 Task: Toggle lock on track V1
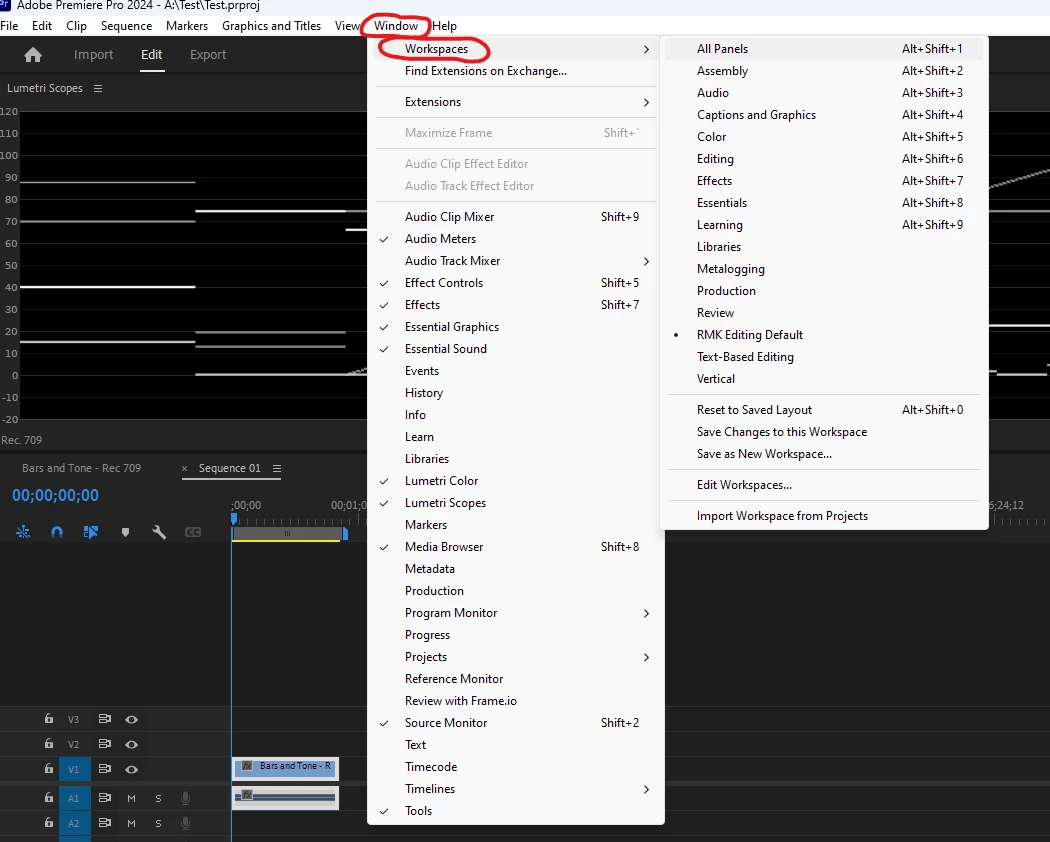coord(49,768)
